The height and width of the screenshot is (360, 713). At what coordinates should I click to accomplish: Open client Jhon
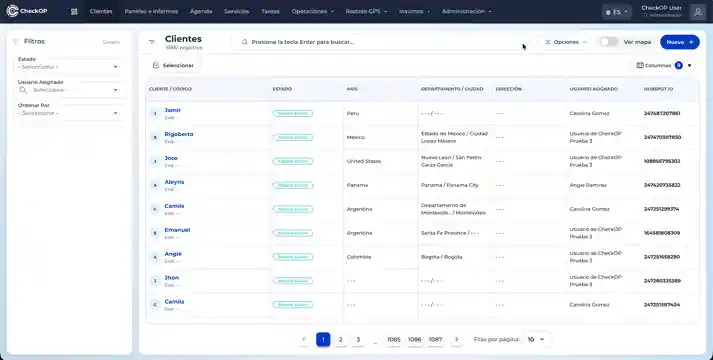171,278
